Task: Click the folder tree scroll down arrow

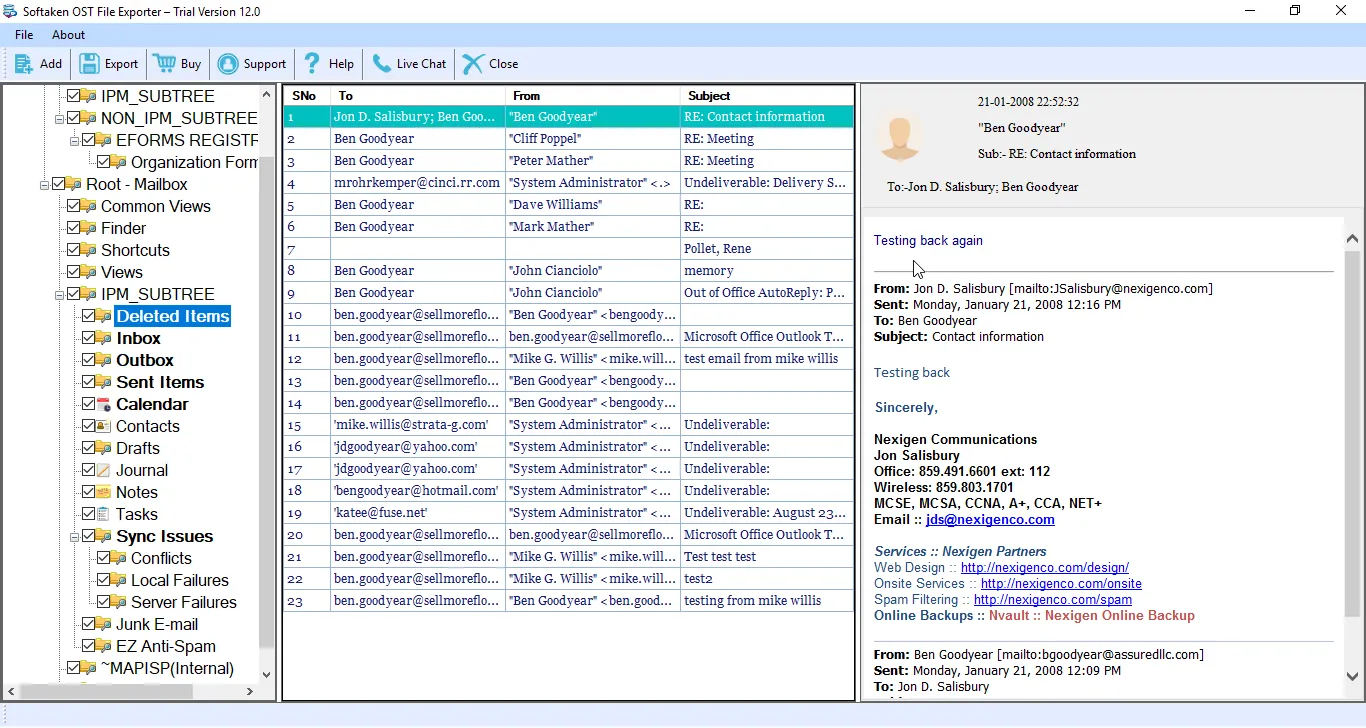Action: [x=266, y=675]
